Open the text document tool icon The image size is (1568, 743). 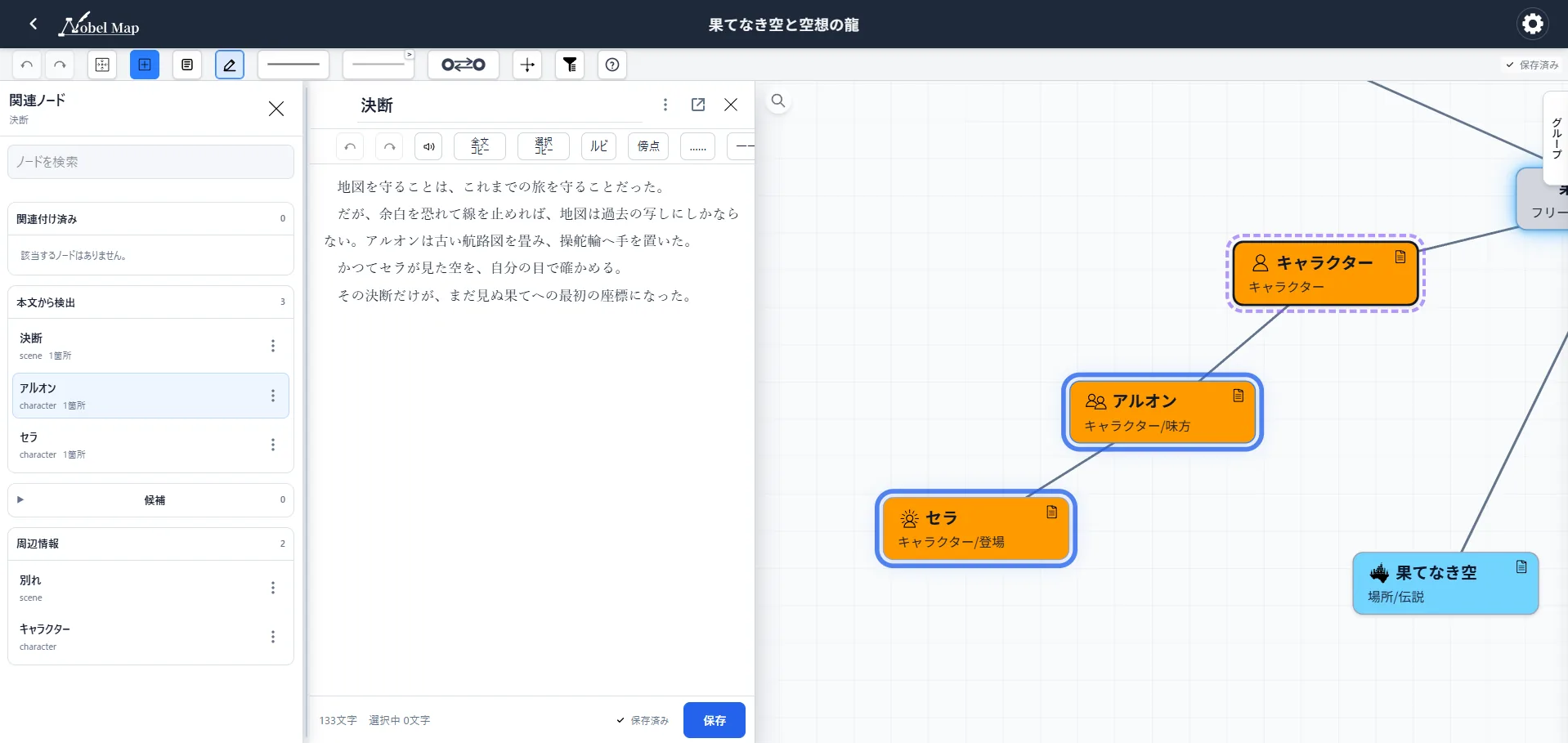point(187,65)
